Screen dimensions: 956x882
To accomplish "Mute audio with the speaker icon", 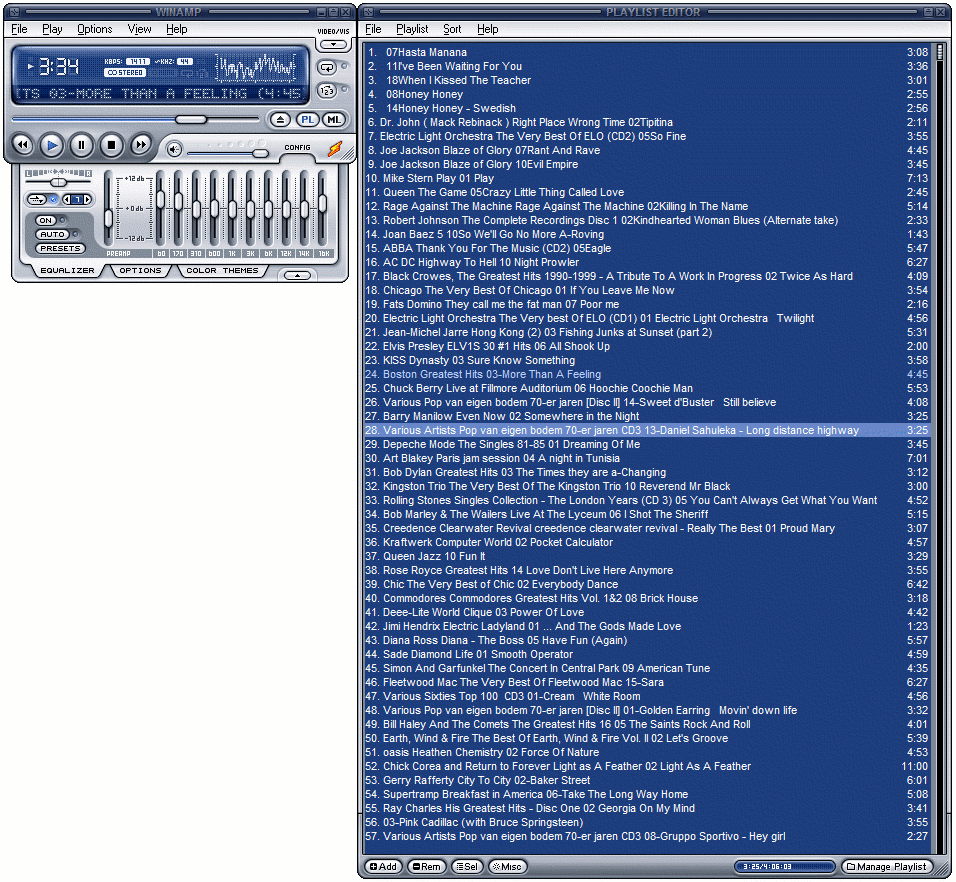I will [x=174, y=149].
